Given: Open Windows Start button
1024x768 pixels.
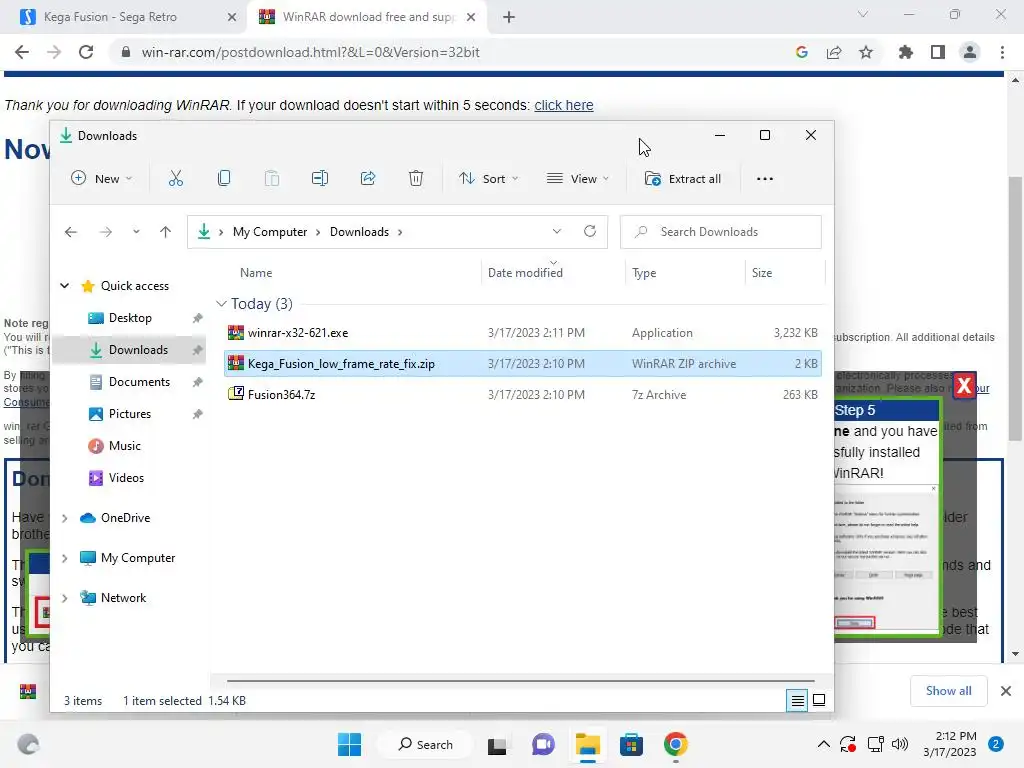Looking at the screenshot, I should coord(349,744).
